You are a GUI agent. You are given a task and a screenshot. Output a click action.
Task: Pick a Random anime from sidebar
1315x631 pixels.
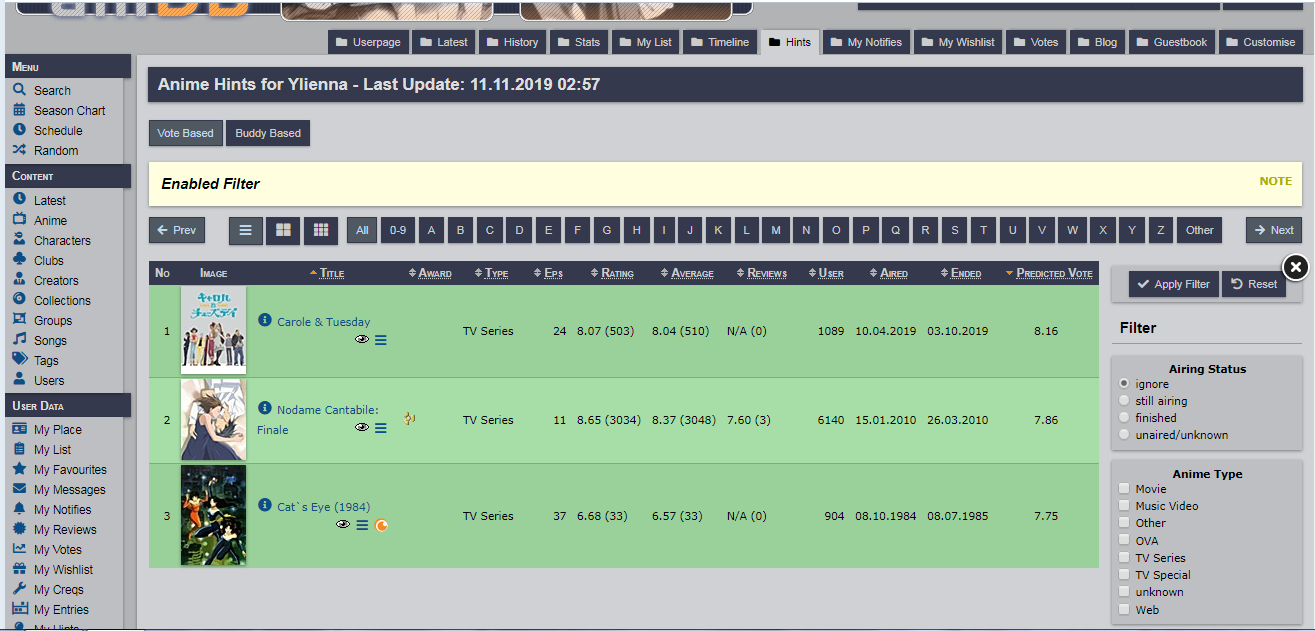pos(56,150)
